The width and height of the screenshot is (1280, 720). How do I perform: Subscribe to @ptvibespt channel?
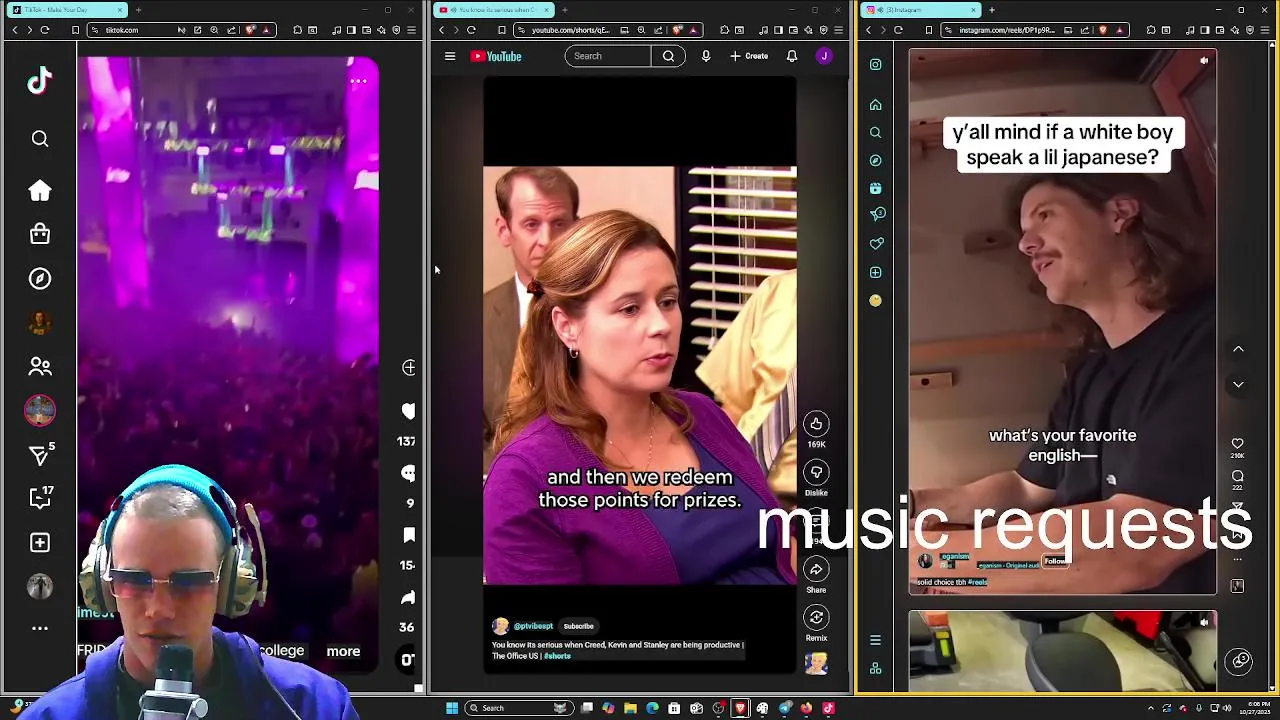coord(578,626)
